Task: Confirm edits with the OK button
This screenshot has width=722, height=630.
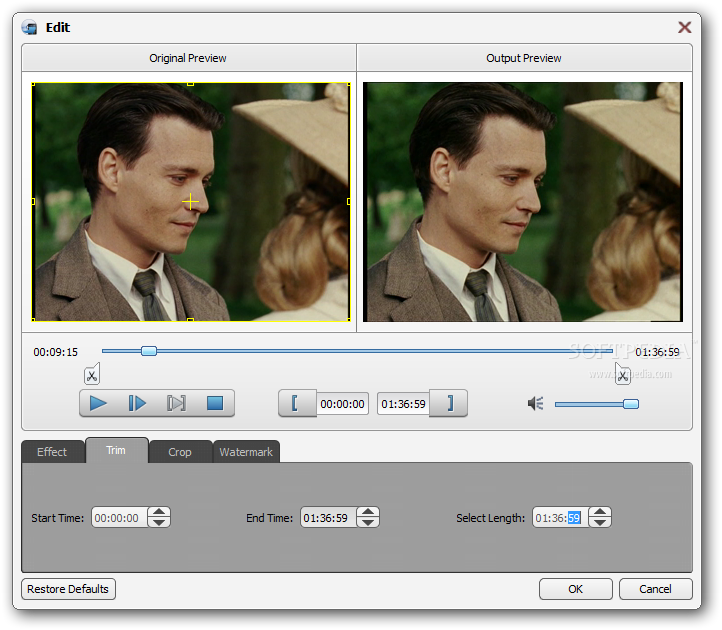Action: point(576,589)
